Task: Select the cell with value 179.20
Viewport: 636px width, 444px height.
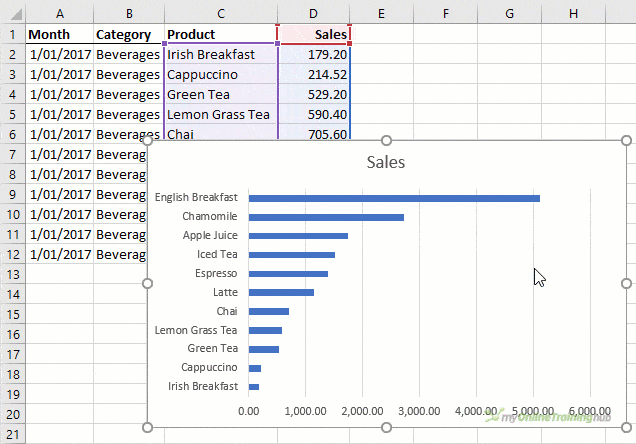Action: point(314,54)
